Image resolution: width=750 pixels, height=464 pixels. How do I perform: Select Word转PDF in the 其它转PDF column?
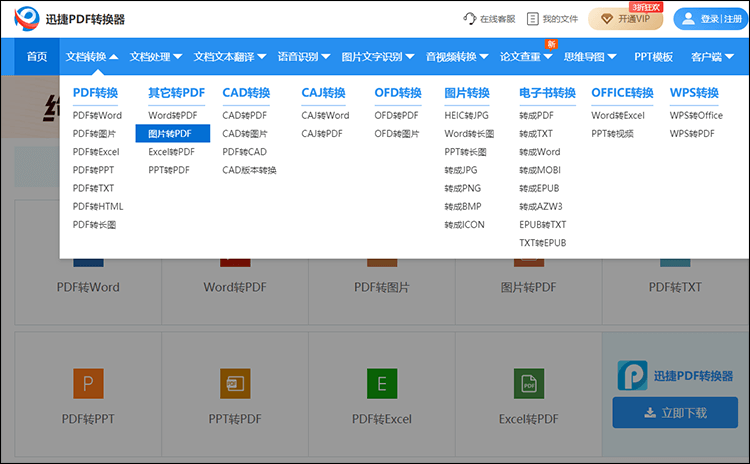coord(173,115)
